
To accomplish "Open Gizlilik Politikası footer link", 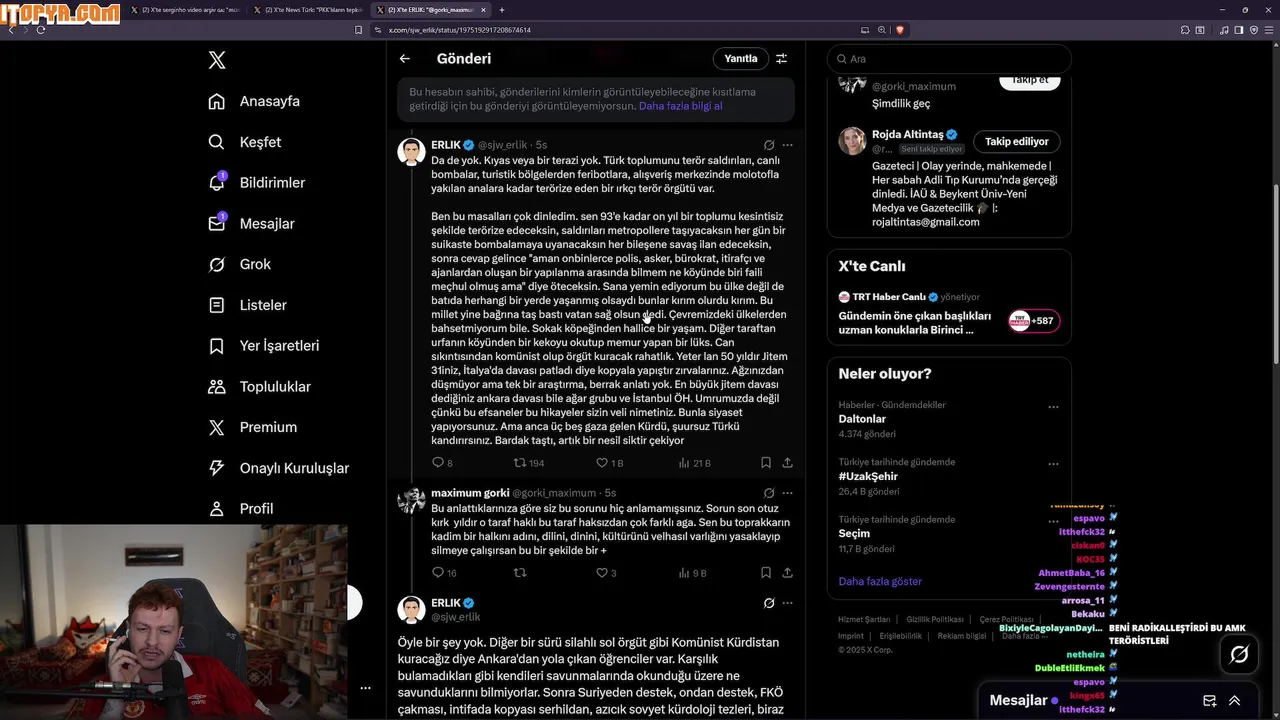I will coord(934,620).
